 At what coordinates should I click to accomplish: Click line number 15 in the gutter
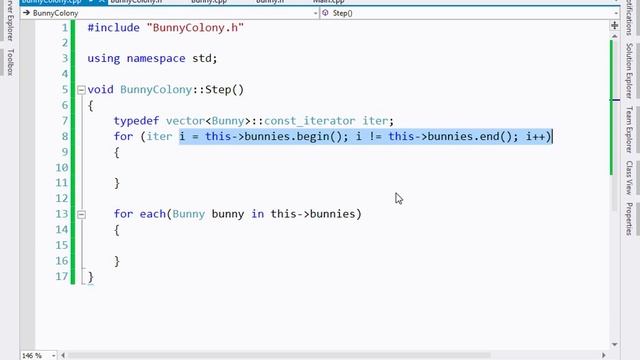(62, 245)
